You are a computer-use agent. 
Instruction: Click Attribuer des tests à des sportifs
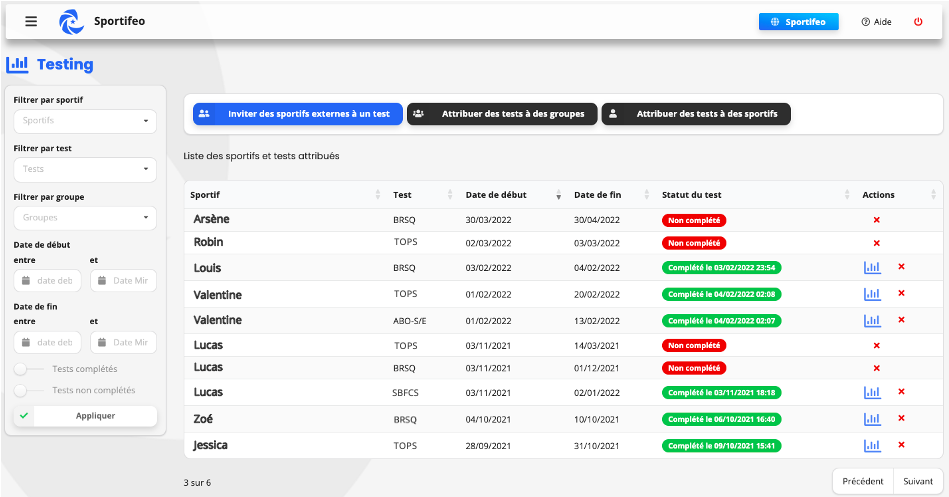(696, 114)
